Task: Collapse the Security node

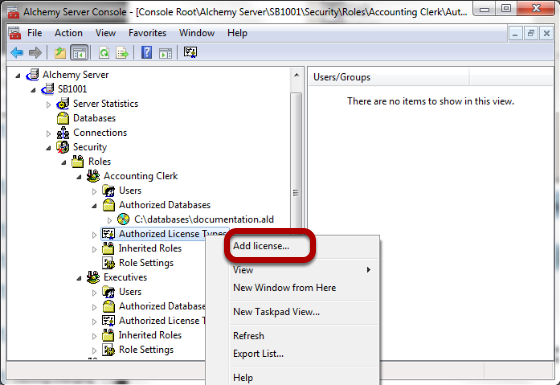Action: pos(49,148)
